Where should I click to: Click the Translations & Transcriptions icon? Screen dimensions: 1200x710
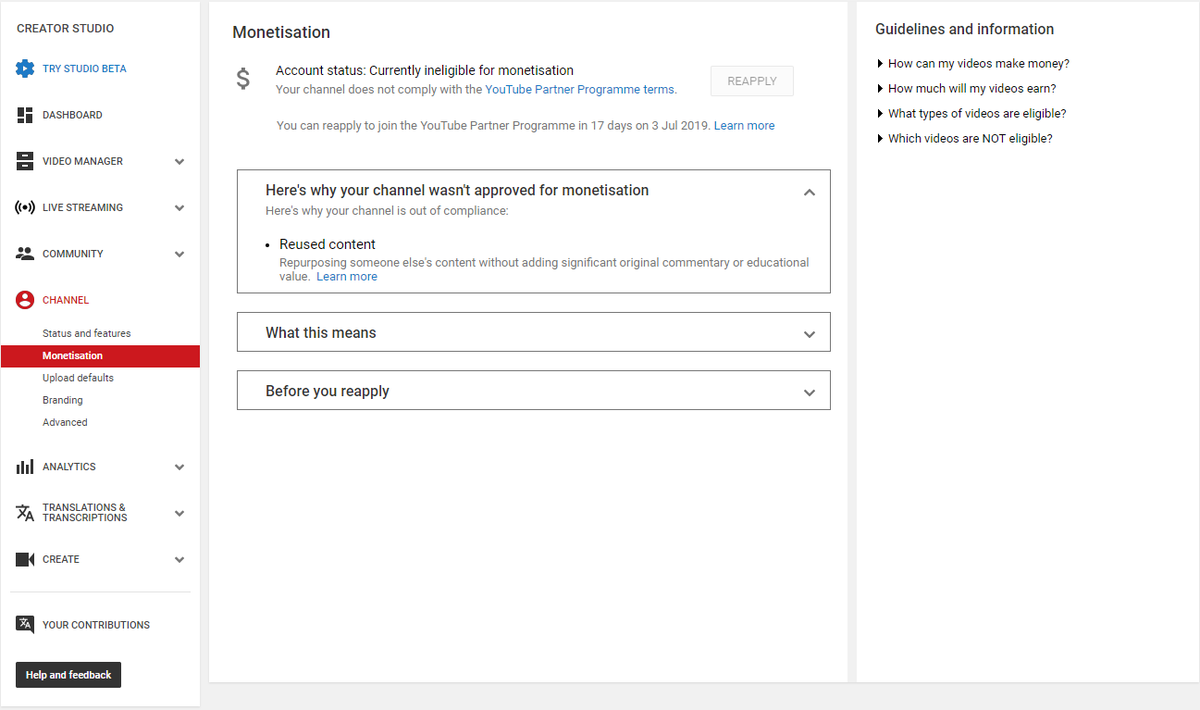click(25, 513)
